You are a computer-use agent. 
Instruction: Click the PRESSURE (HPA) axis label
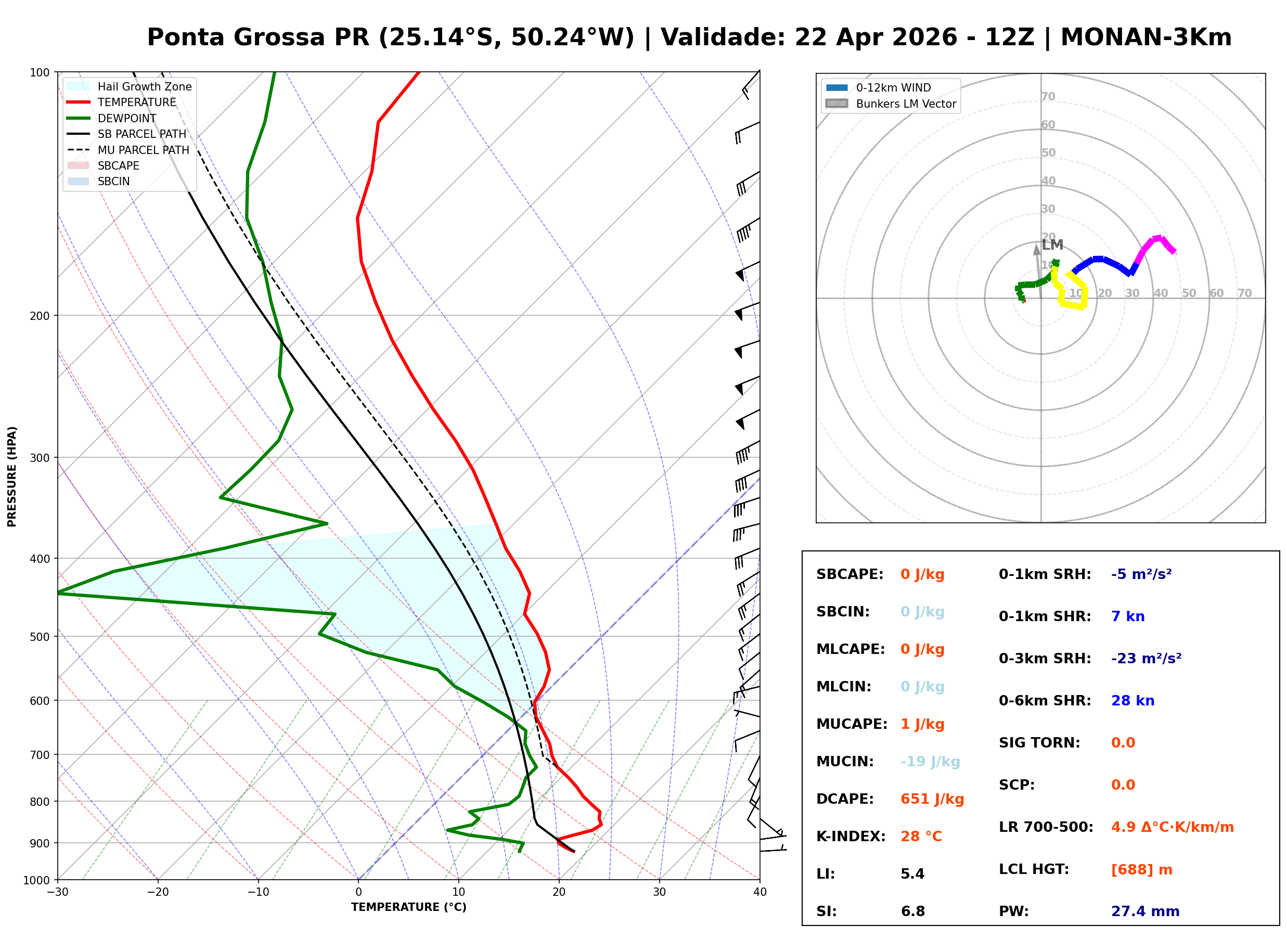pyautogui.click(x=12, y=477)
